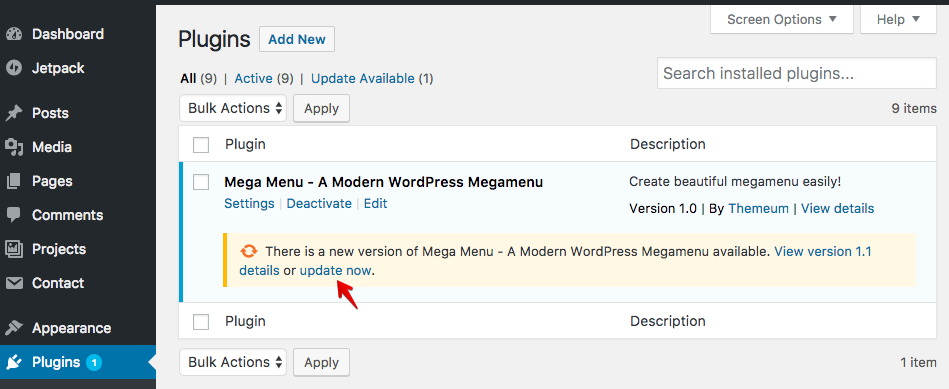Screen dimensions: 949x389
Task: Click the bottom Apply button
Action: pos(321,362)
